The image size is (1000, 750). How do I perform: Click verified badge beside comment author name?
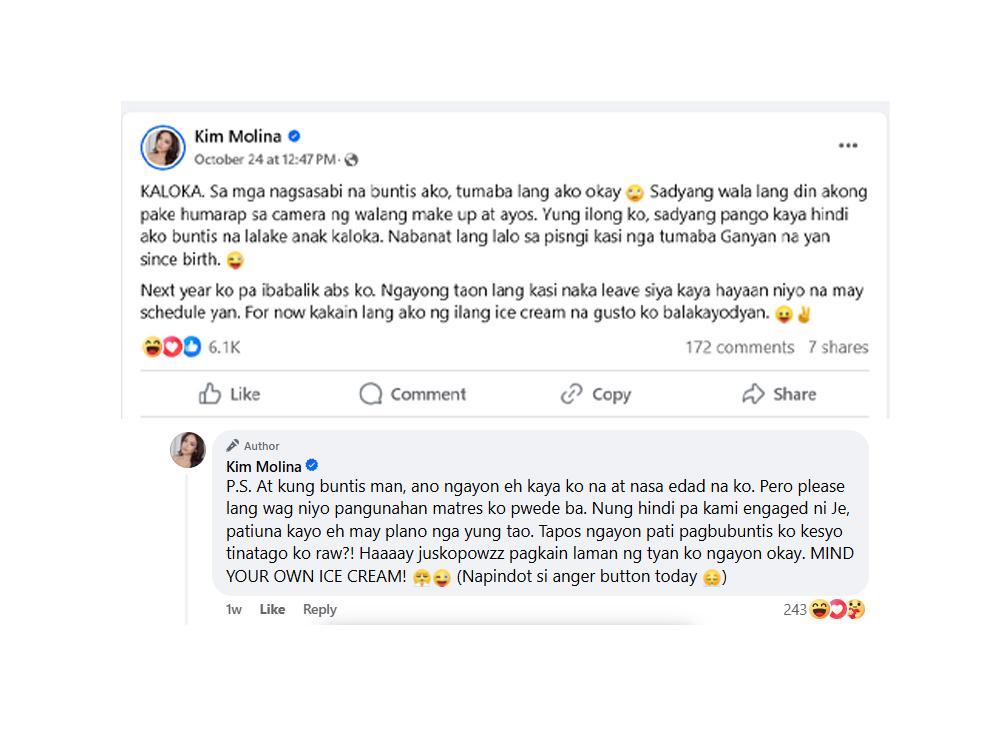click(x=312, y=466)
